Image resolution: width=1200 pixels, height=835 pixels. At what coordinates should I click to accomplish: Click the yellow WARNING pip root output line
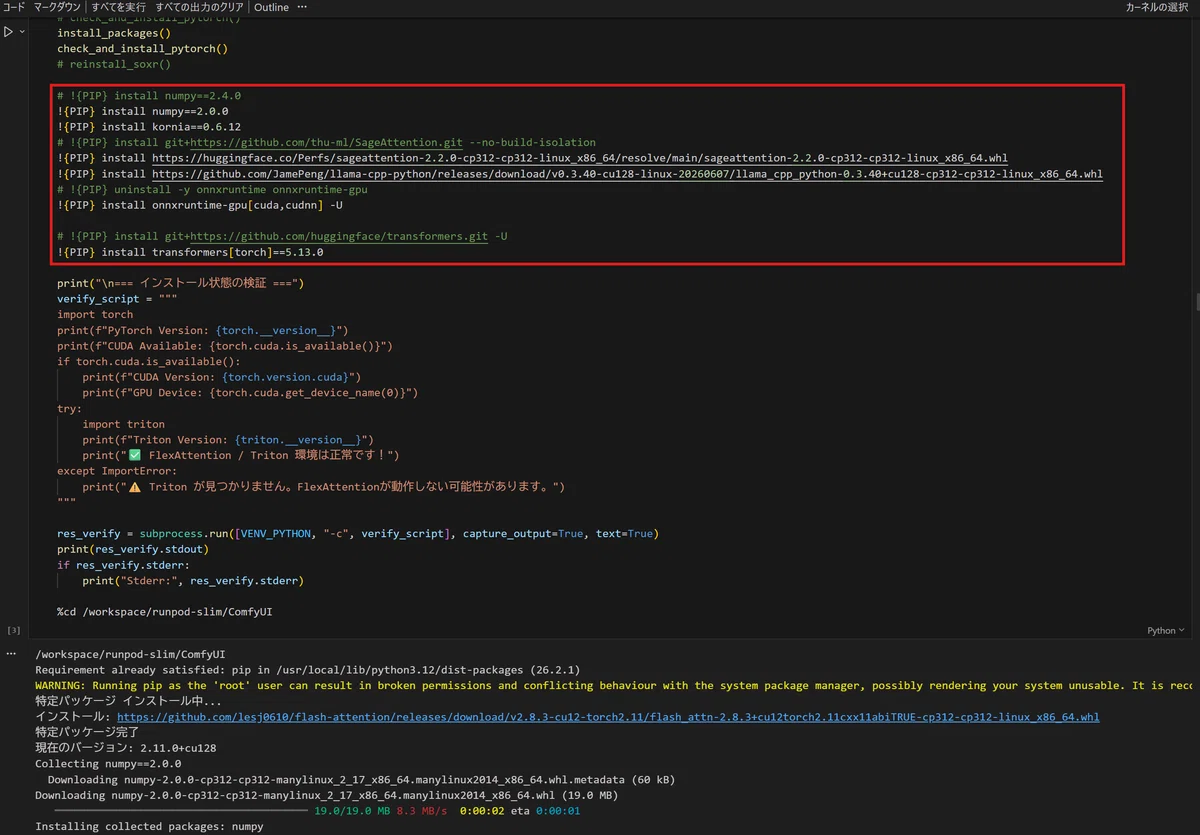[x=614, y=685]
